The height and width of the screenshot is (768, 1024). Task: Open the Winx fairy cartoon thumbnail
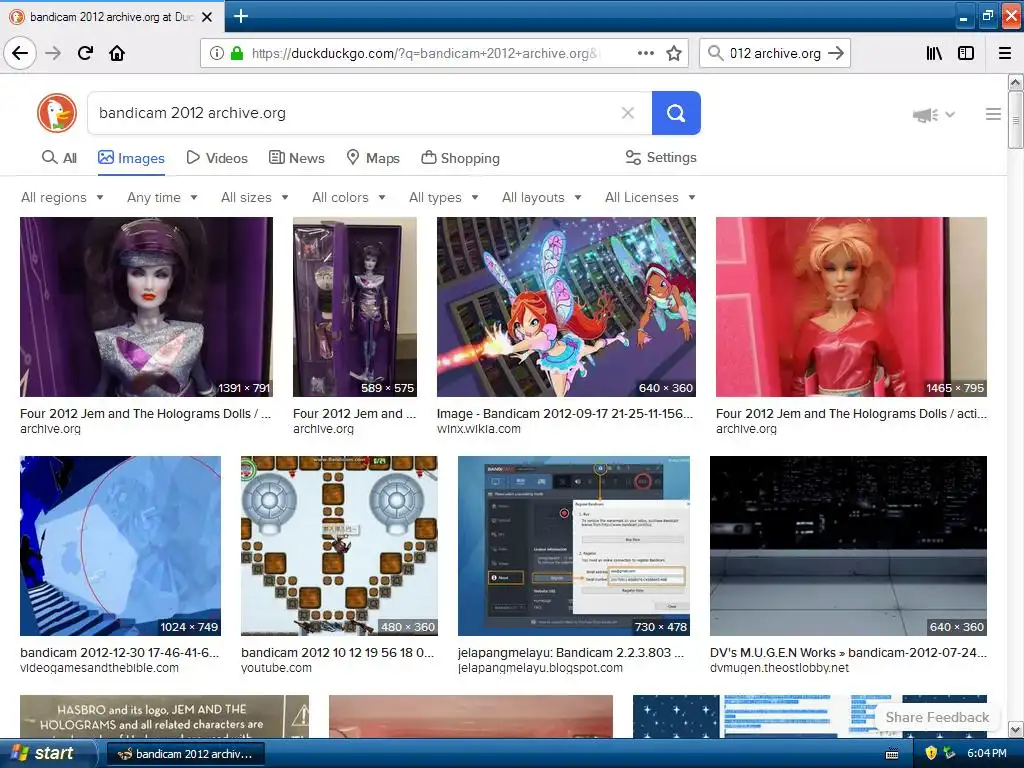[566, 307]
